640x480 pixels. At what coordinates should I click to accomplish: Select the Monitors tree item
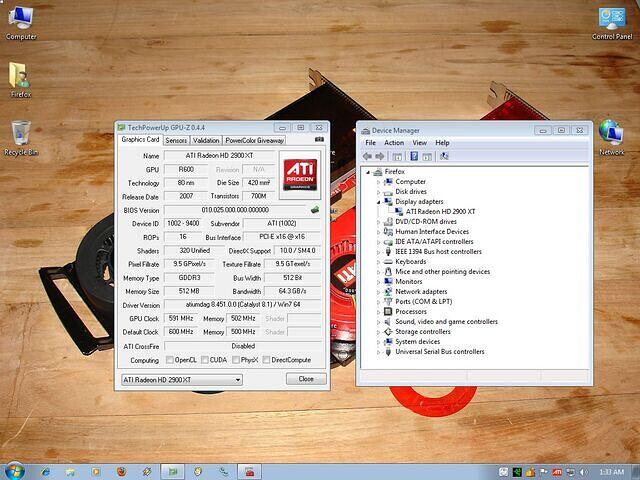tap(409, 282)
